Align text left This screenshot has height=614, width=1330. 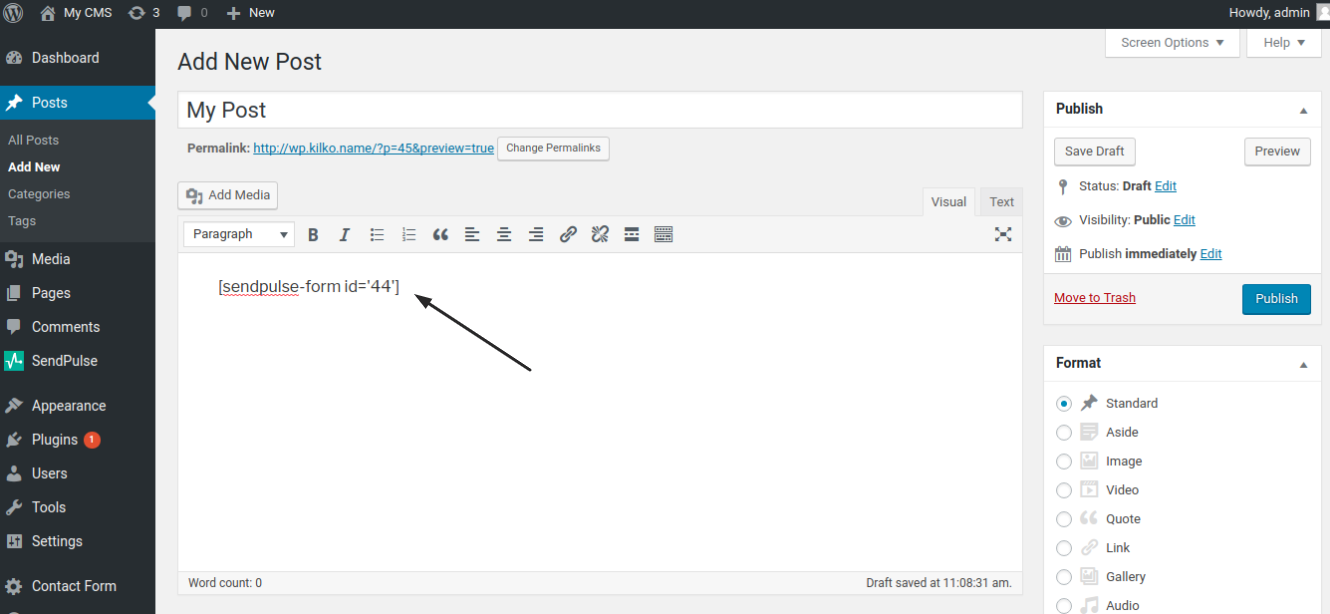pyautogui.click(x=472, y=234)
